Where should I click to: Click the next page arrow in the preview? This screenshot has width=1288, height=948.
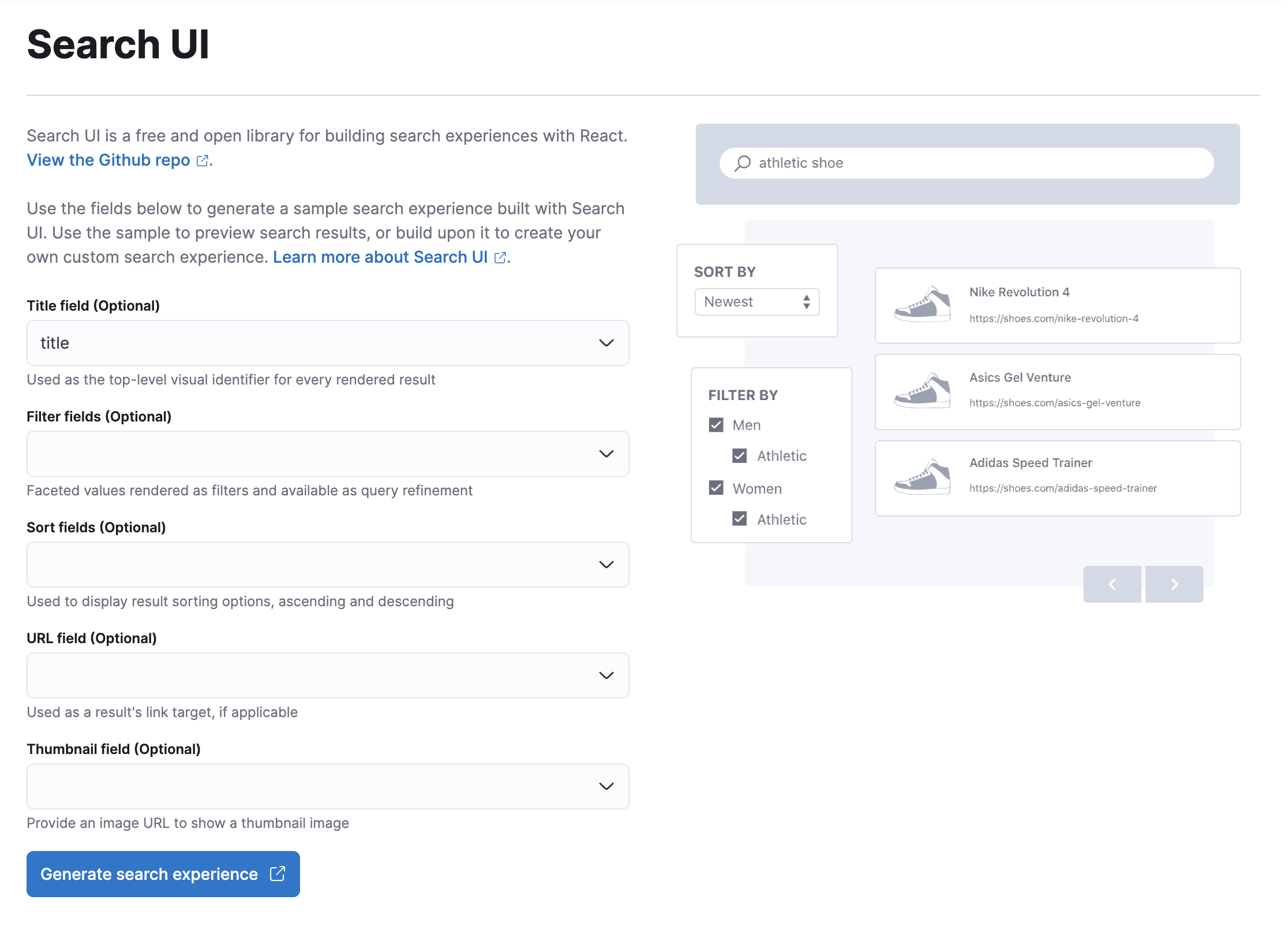tap(1174, 584)
